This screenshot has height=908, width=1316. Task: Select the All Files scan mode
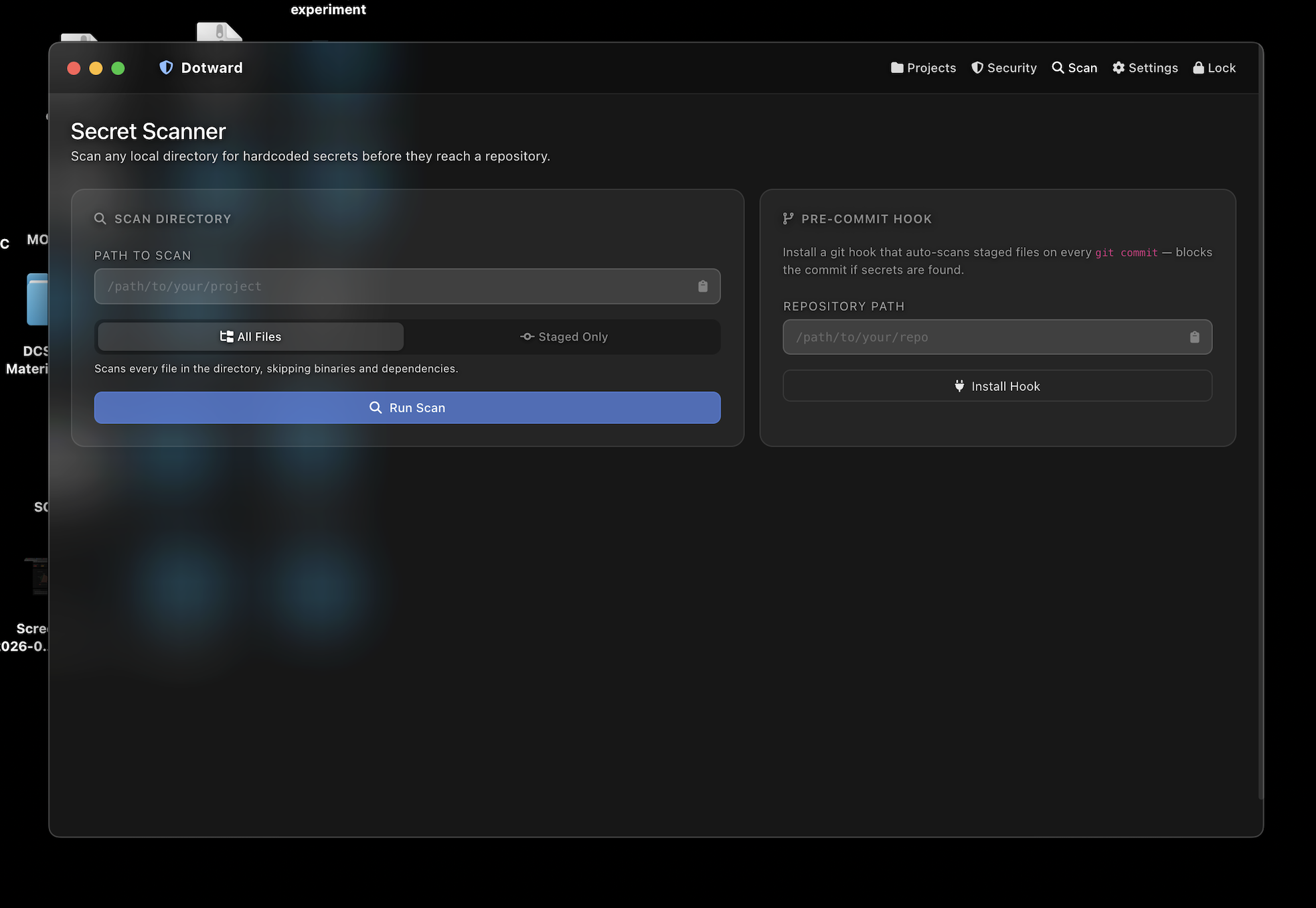[x=250, y=337]
